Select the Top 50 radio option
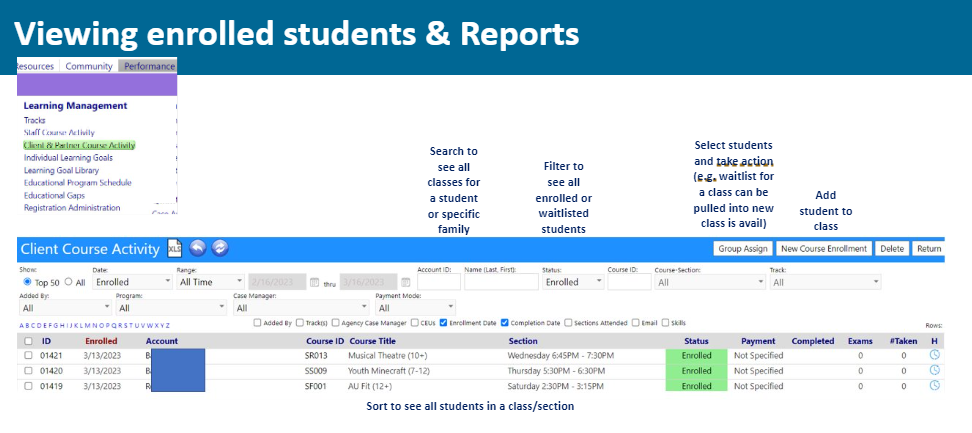 click(x=27, y=282)
